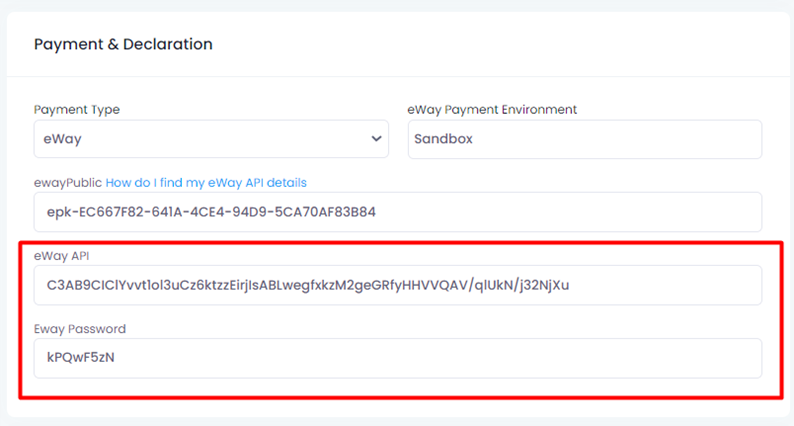This screenshot has width=794, height=426.
Task: Click the kPQwF5zN password text
Action: tap(81, 358)
